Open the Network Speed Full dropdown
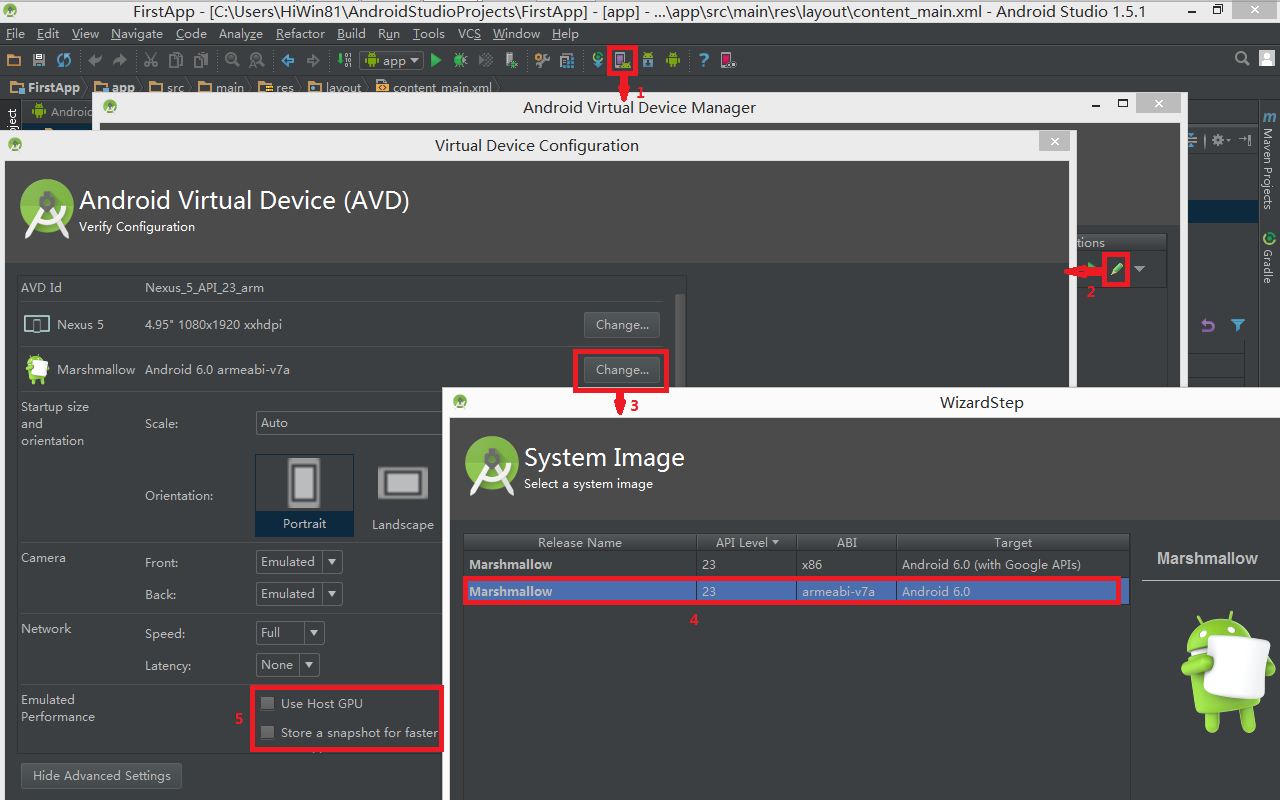 click(290, 633)
